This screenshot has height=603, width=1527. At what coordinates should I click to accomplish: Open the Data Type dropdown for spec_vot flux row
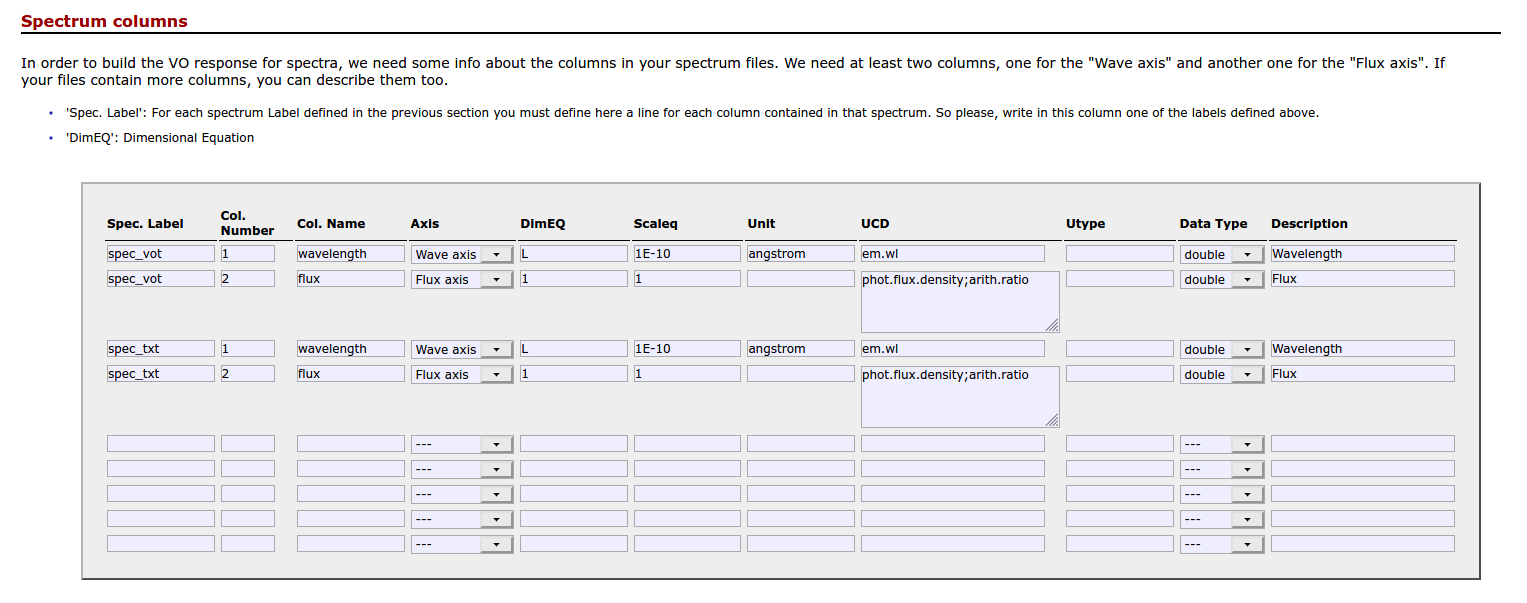pyautogui.click(x=1221, y=279)
